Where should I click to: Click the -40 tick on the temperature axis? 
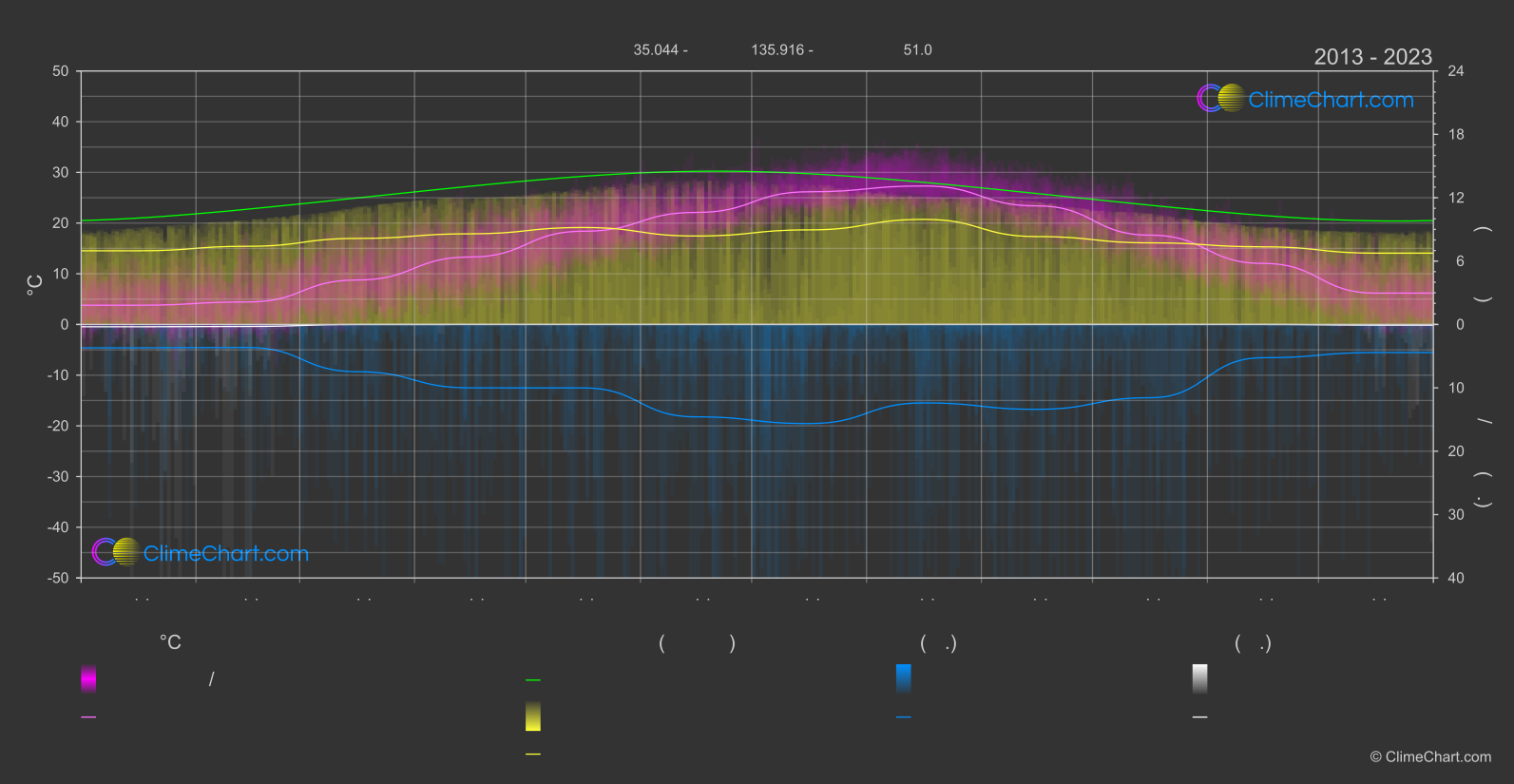[x=58, y=527]
